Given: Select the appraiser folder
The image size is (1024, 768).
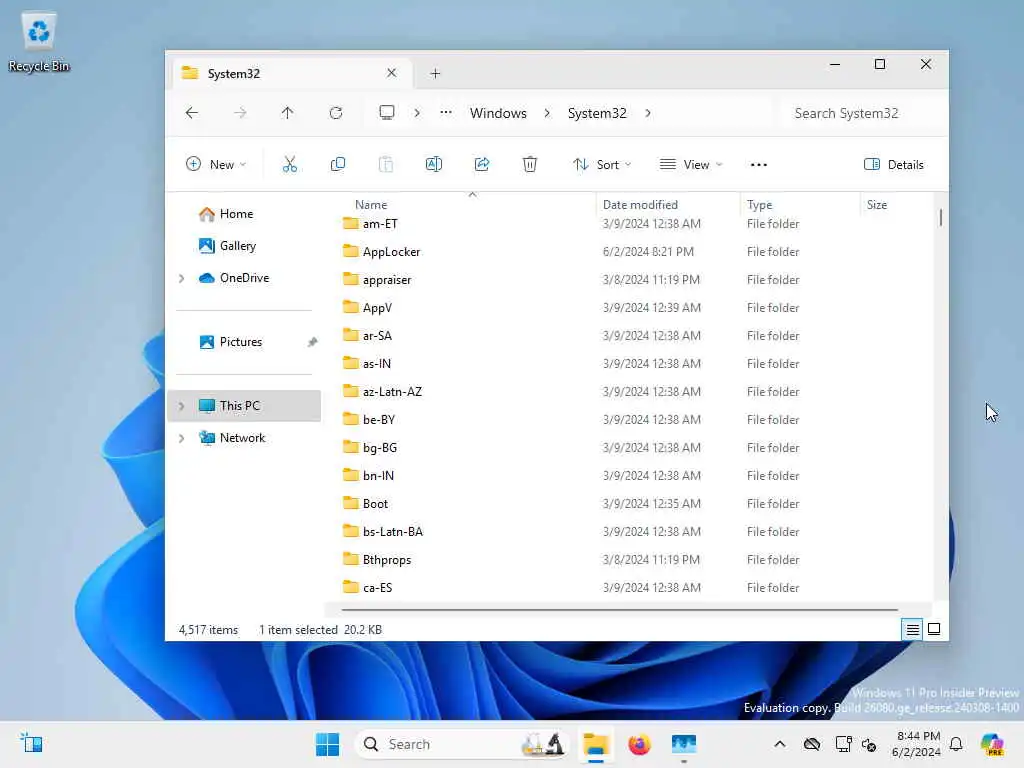Looking at the screenshot, I should pos(387,280).
